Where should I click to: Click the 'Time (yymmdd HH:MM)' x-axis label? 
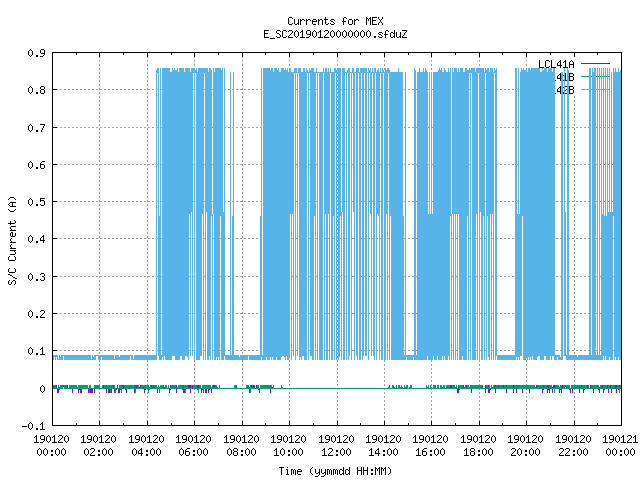click(x=335, y=471)
